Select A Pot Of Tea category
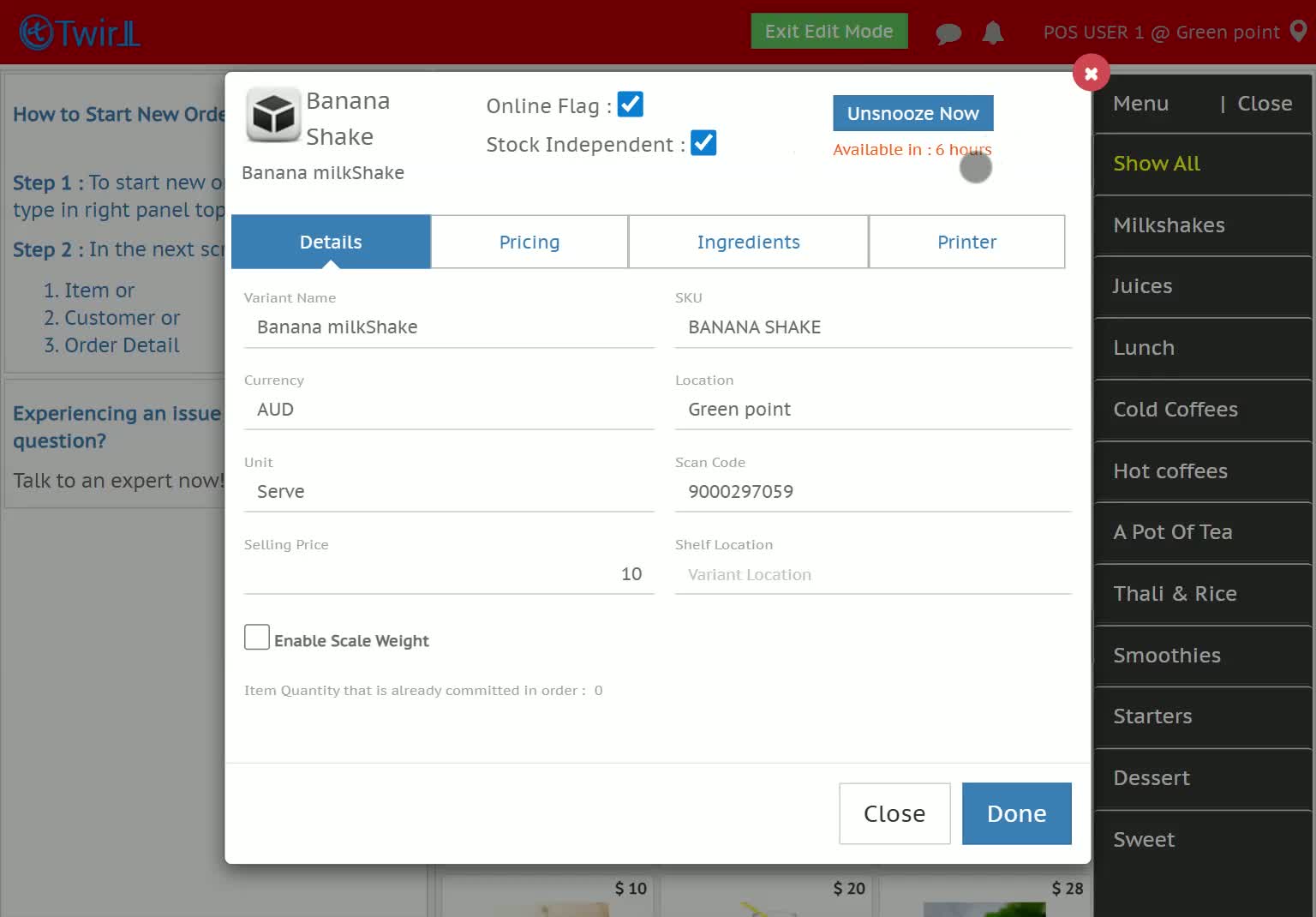 click(x=1203, y=532)
